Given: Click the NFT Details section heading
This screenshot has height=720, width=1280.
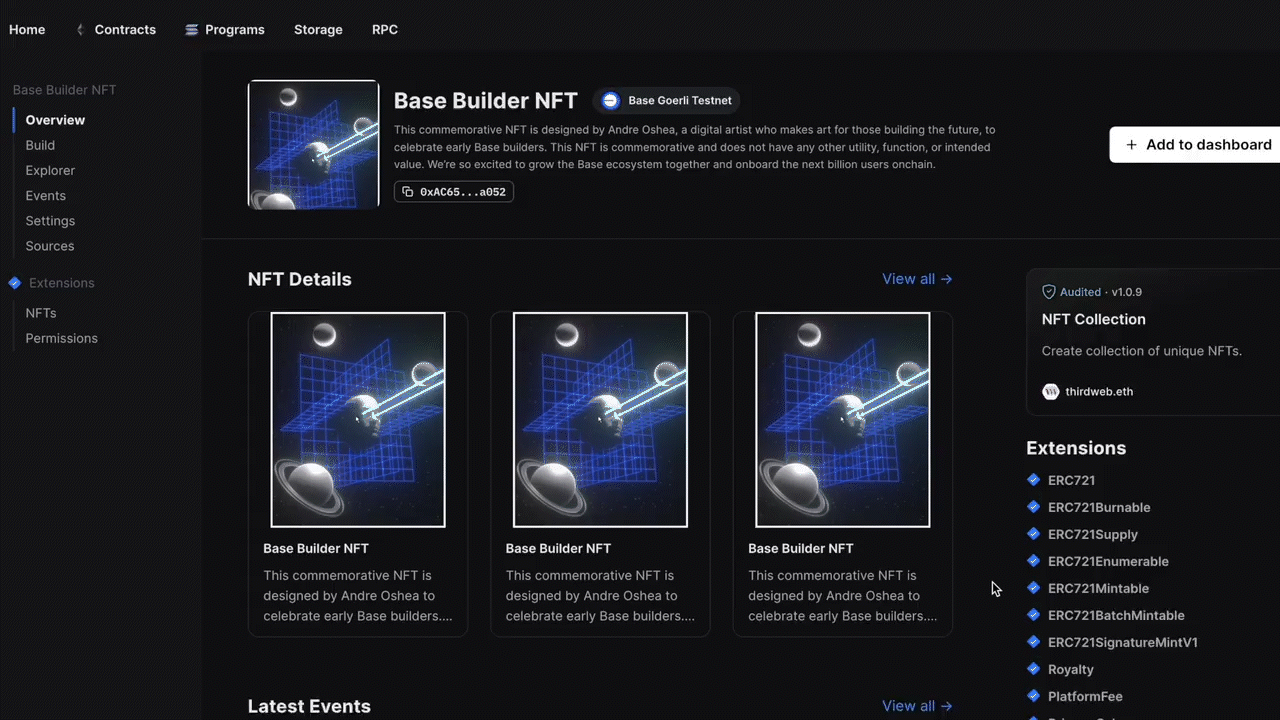Looking at the screenshot, I should tap(300, 279).
